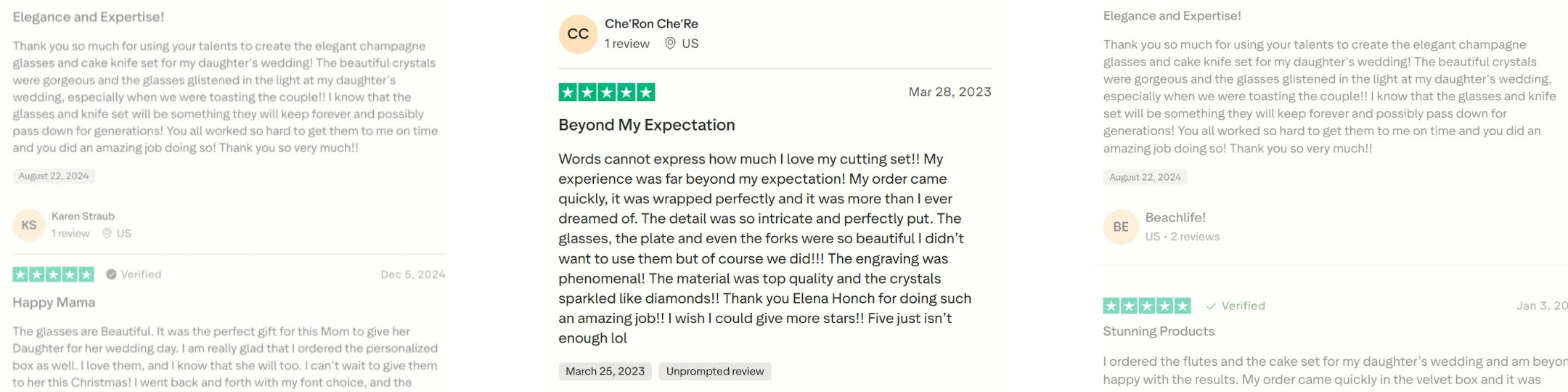Viewport: 1568px width, 392px height.
Task: Click five-star rating above Beyond My Expectation
Action: click(606, 92)
